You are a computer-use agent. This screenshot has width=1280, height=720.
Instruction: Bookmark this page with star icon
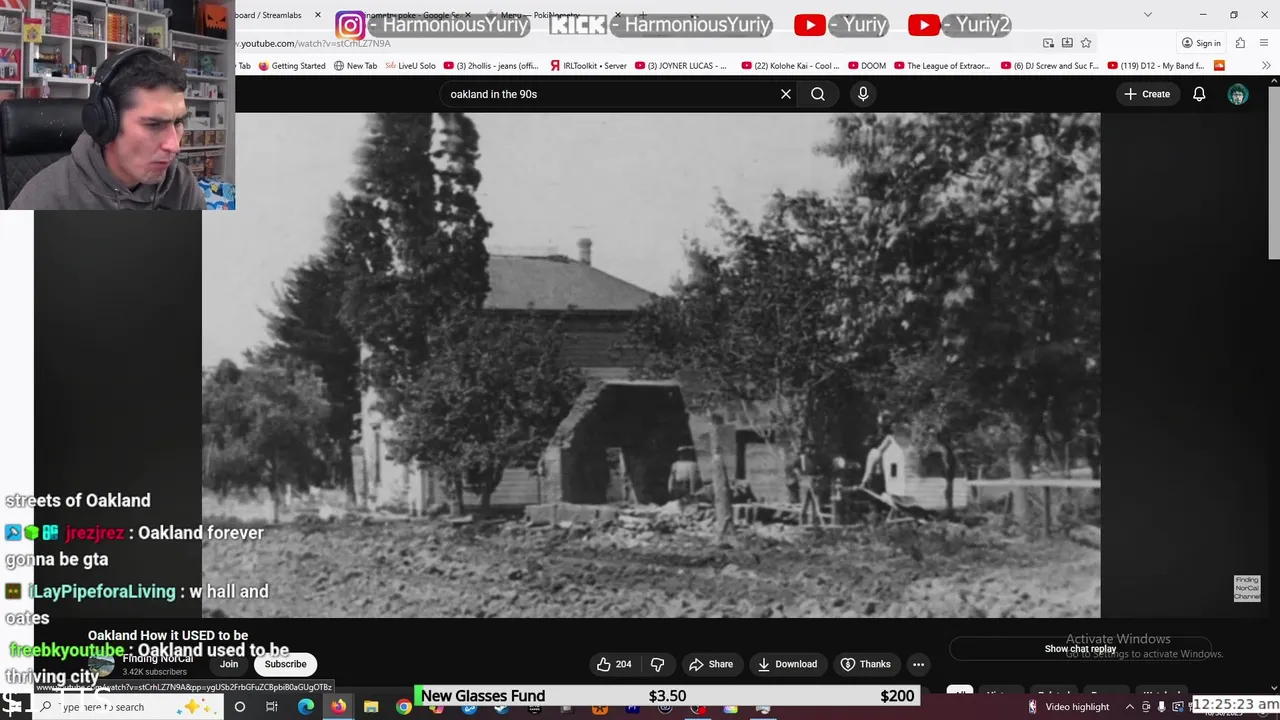(x=1086, y=43)
